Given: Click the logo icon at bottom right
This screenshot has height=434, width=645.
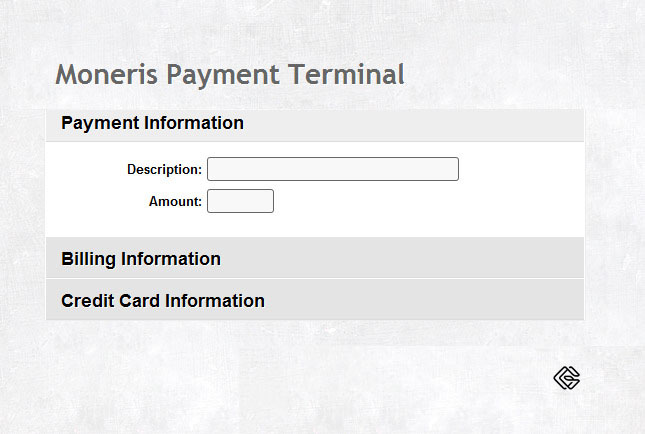Looking at the screenshot, I should [567, 378].
